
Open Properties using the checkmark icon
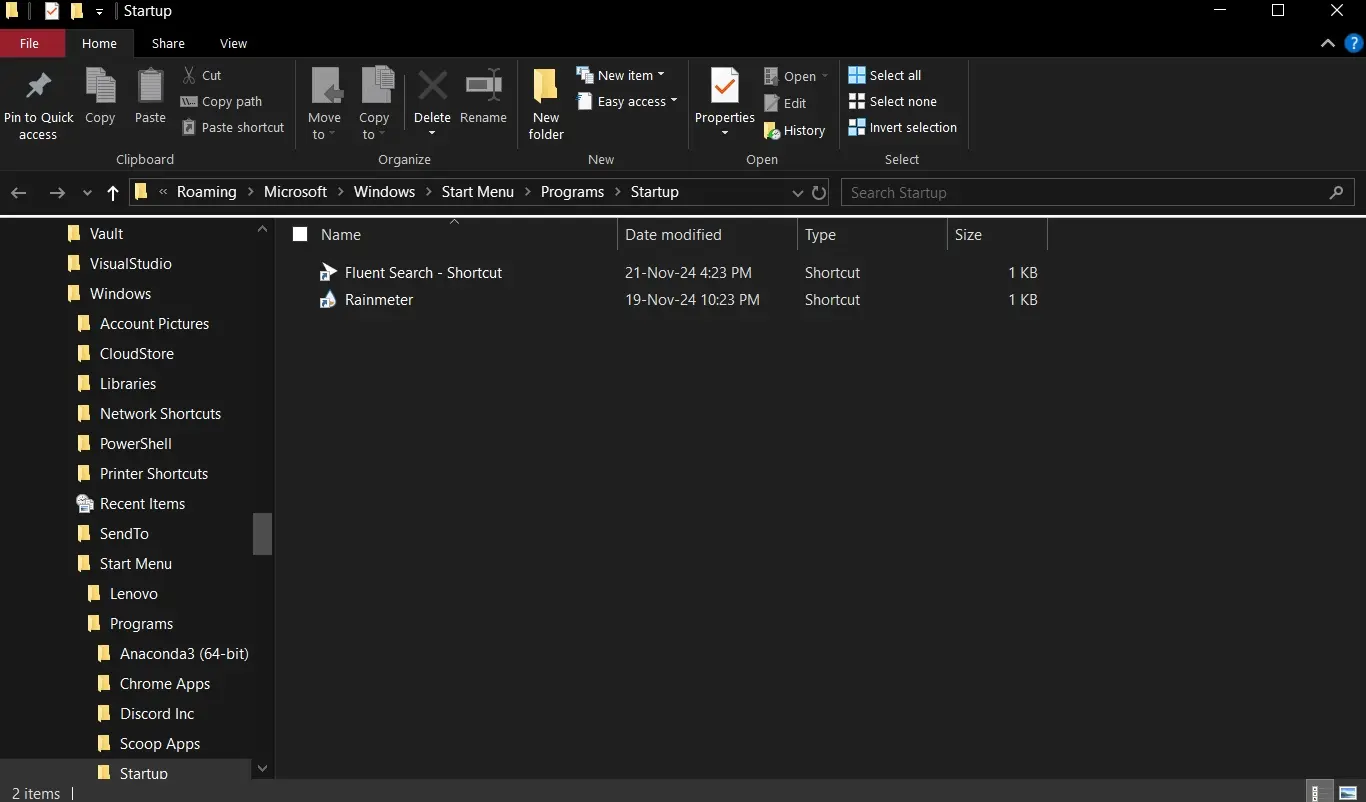click(724, 87)
